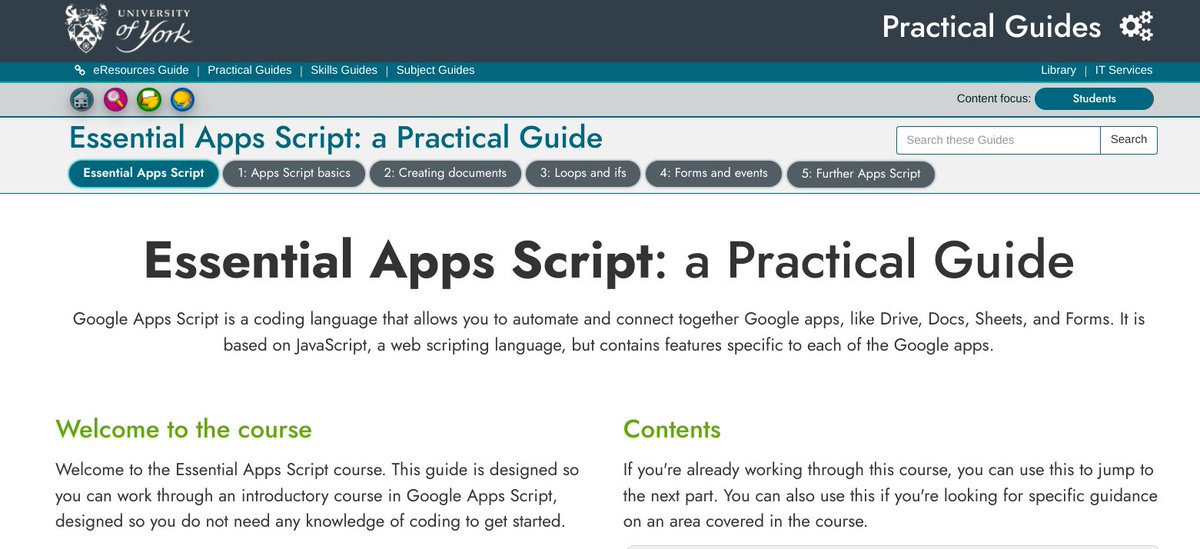Viewport: 1200px width, 549px height.
Task: Switch to the 5: Further Apps Script tab
Action: [x=861, y=174]
